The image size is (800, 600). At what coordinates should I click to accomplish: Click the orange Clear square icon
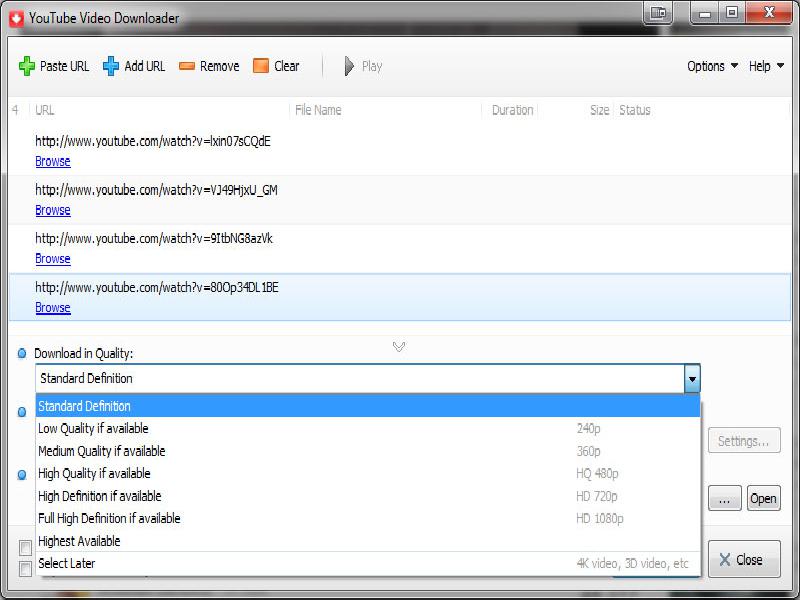pyautogui.click(x=261, y=66)
